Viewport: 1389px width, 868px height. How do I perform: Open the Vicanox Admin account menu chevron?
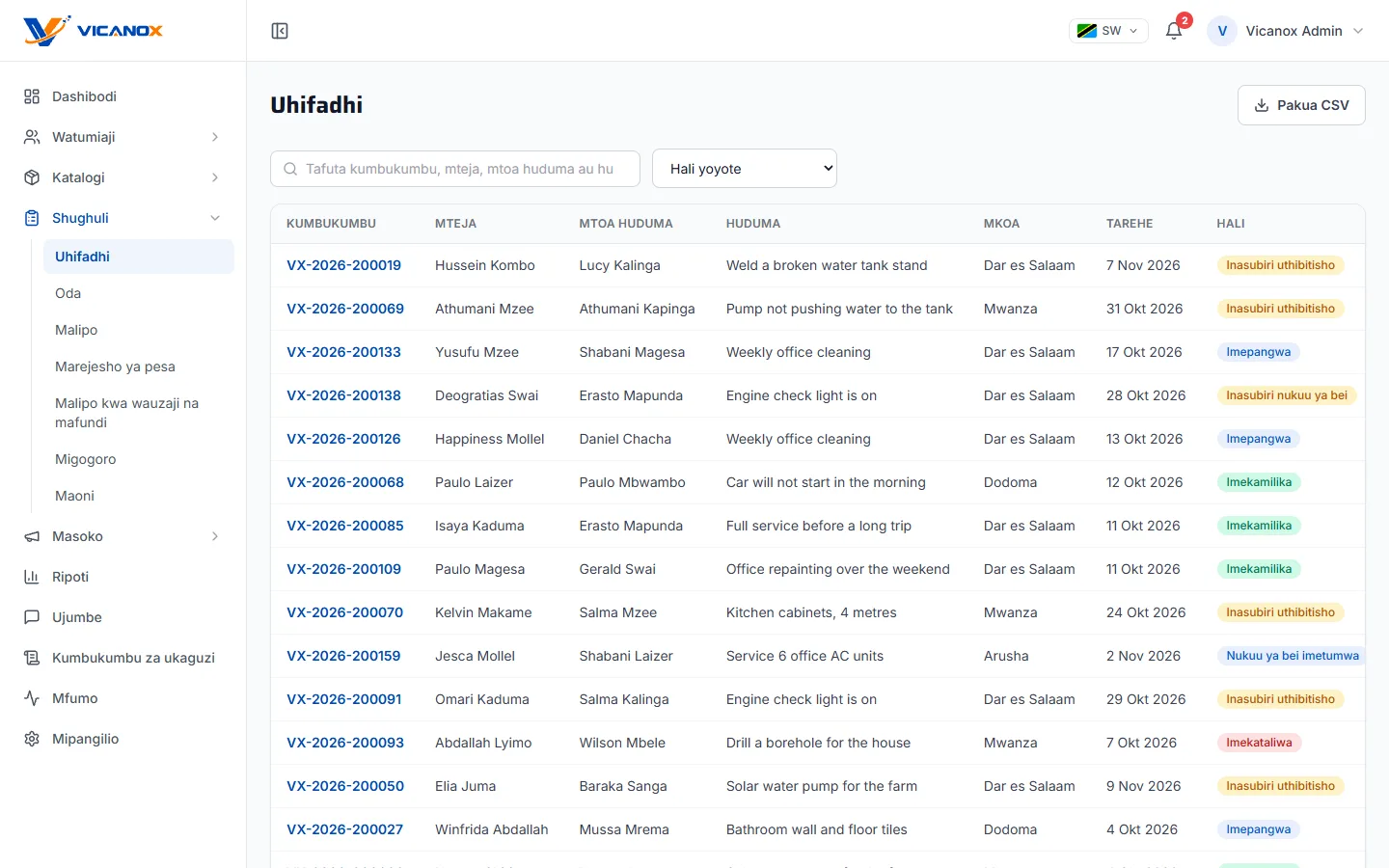click(x=1358, y=31)
